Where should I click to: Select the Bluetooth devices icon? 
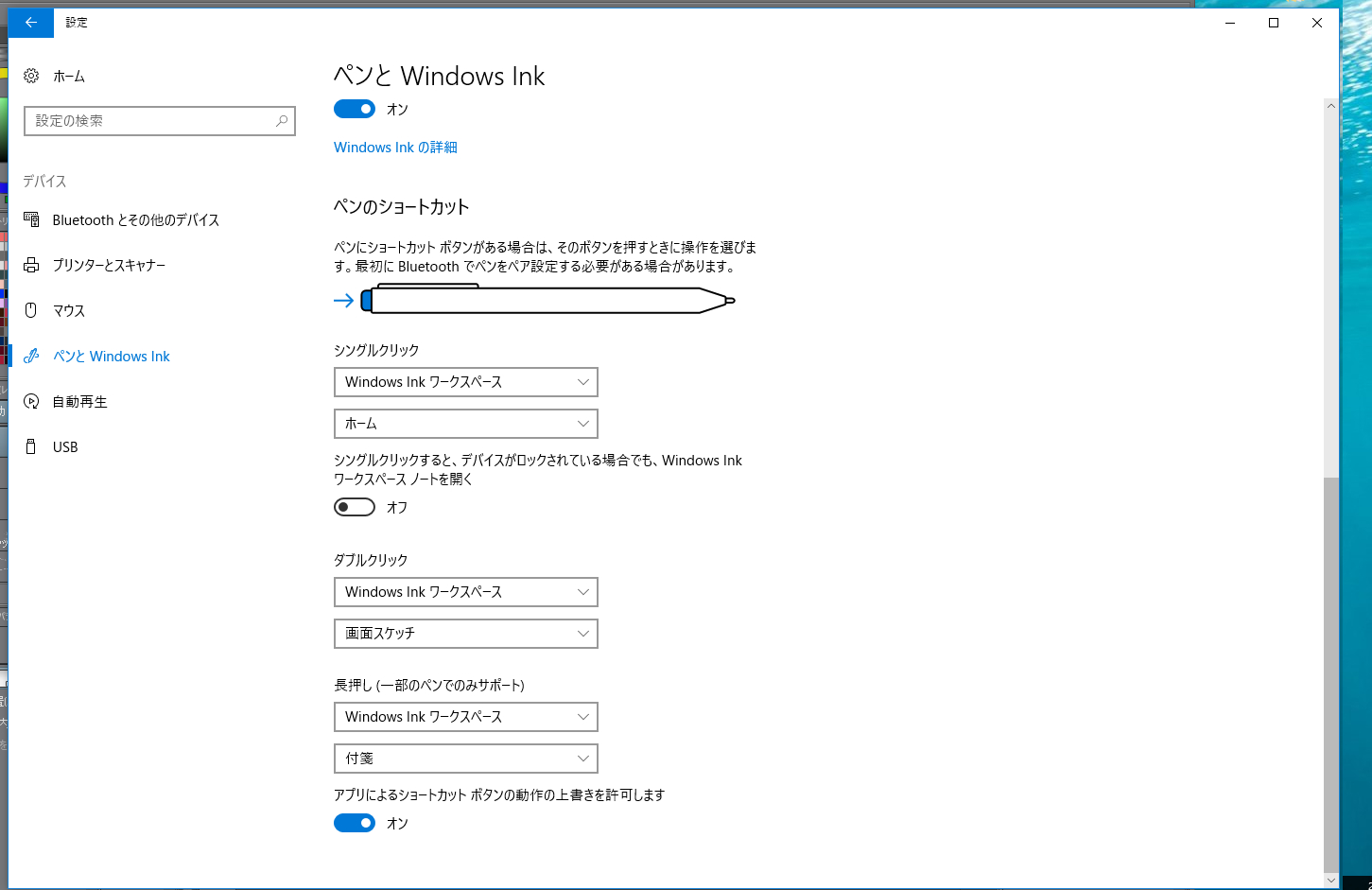[x=31, y=219]
